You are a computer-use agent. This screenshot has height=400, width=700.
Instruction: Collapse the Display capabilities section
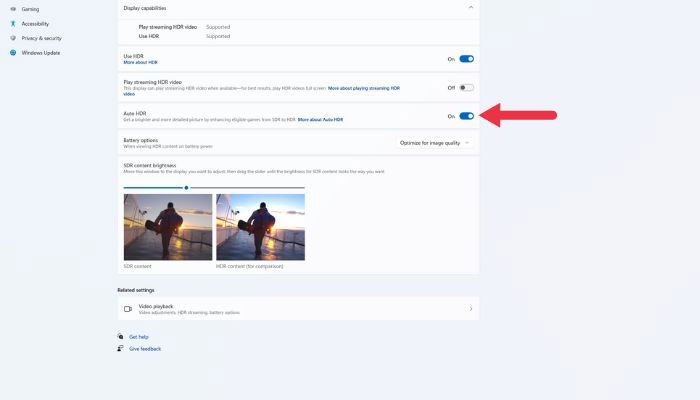pos(471,8)
